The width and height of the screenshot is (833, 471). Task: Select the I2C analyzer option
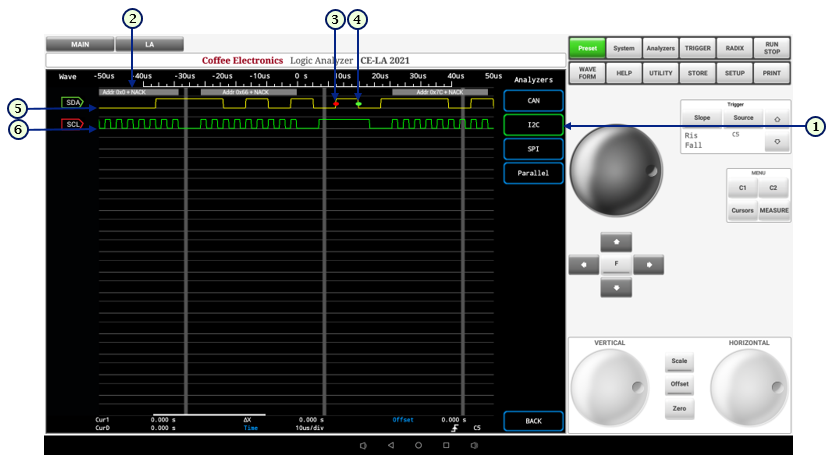click(x=533, y=125)
